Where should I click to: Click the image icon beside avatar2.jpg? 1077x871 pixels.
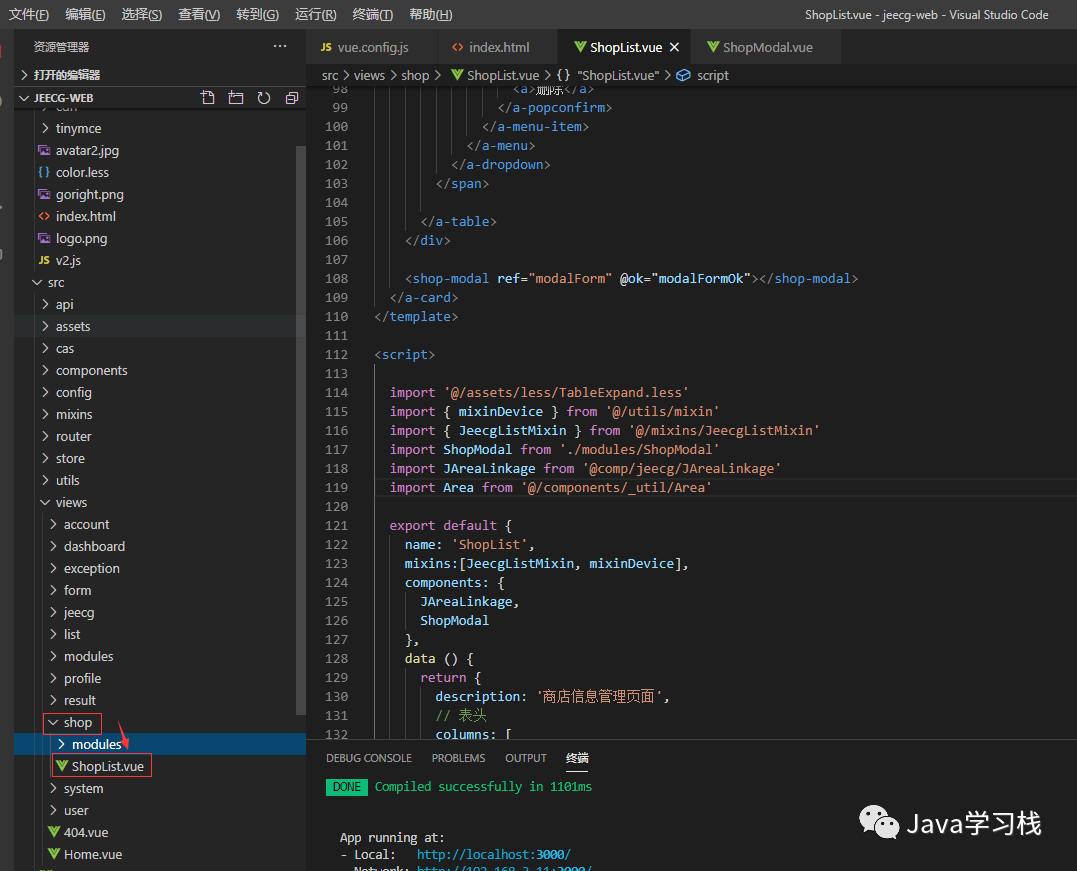click(44, 150)
